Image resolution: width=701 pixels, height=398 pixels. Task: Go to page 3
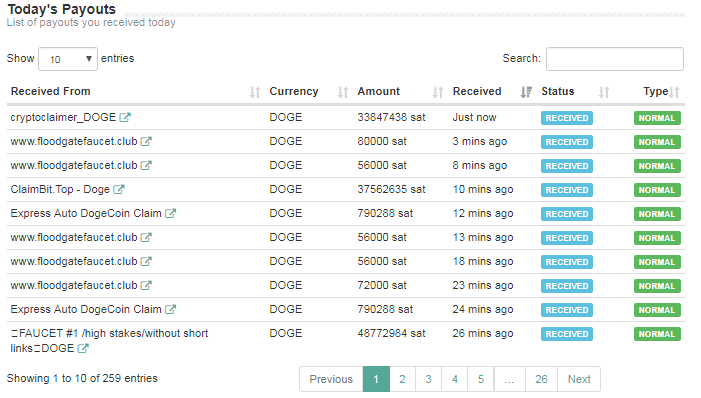pos(428,379)
